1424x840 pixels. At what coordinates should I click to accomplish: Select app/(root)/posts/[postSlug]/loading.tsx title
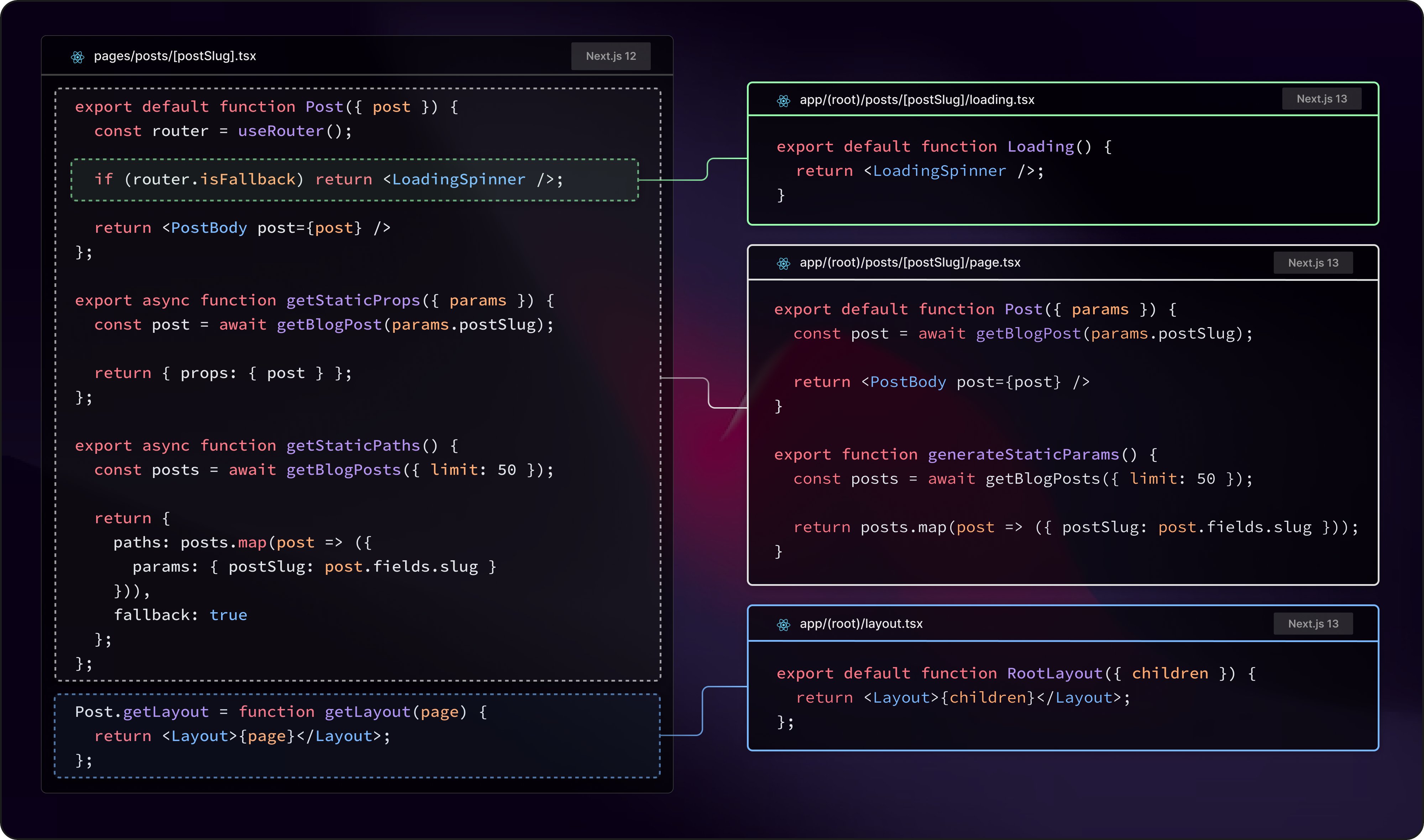[x=916, y=100]
